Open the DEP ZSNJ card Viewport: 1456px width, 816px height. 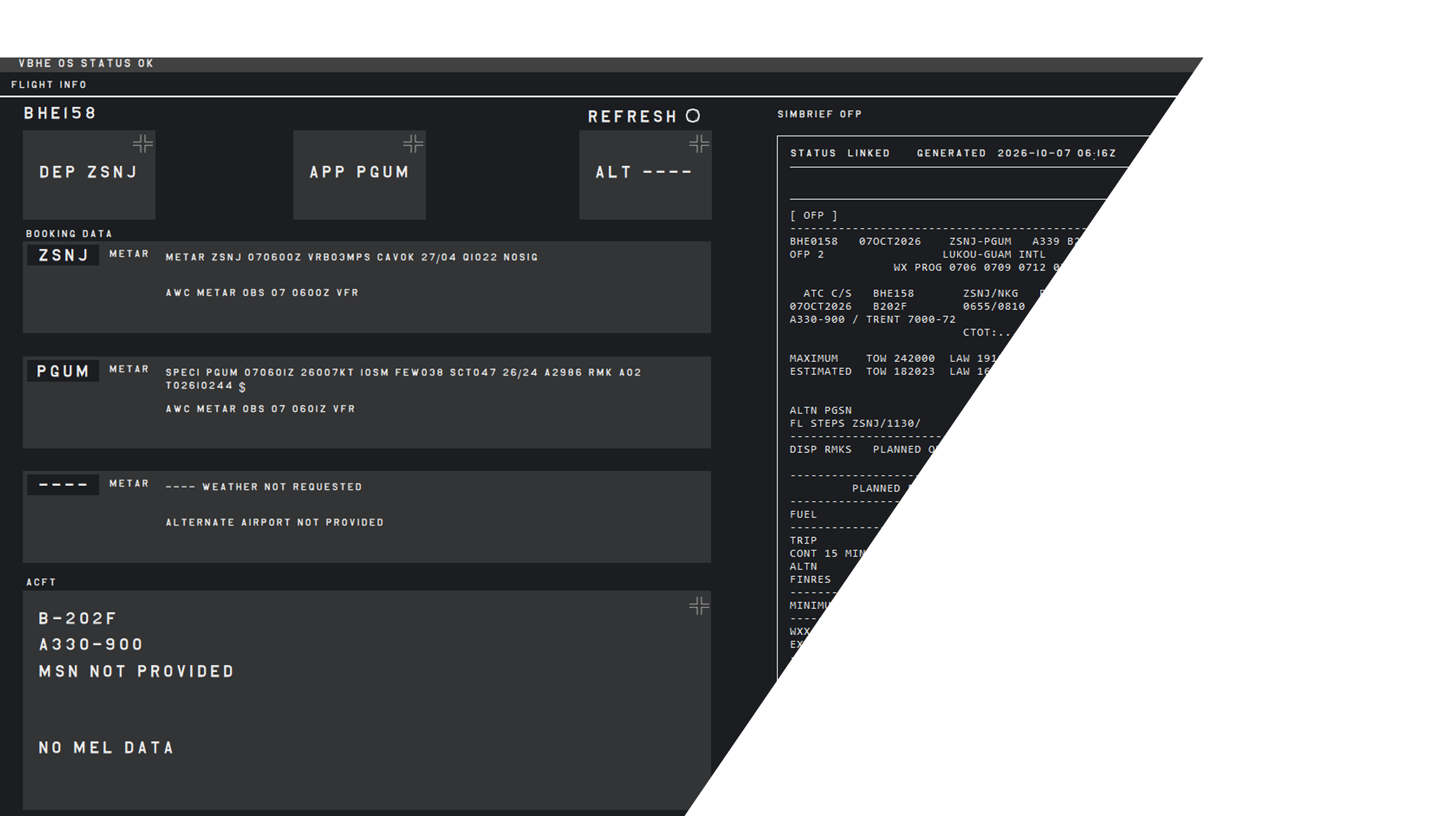(89, 175)
